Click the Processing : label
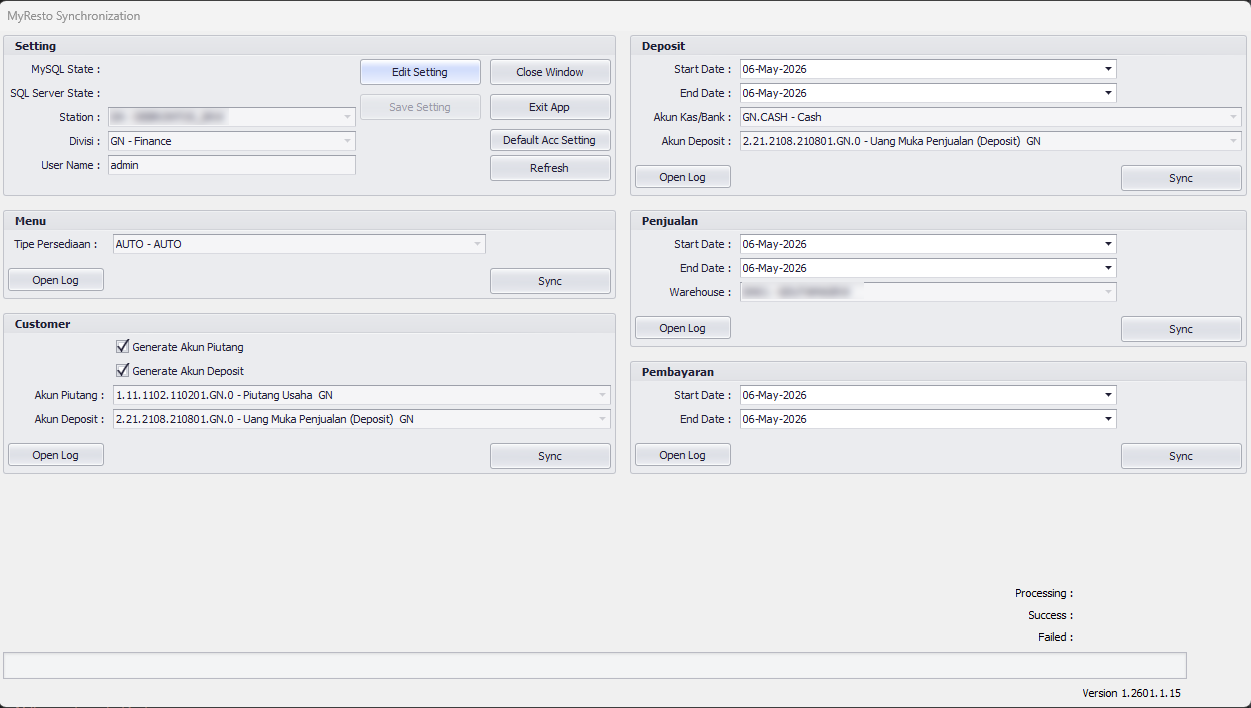Screen dimensions: 1251x708 click(x=1044, y=593)
